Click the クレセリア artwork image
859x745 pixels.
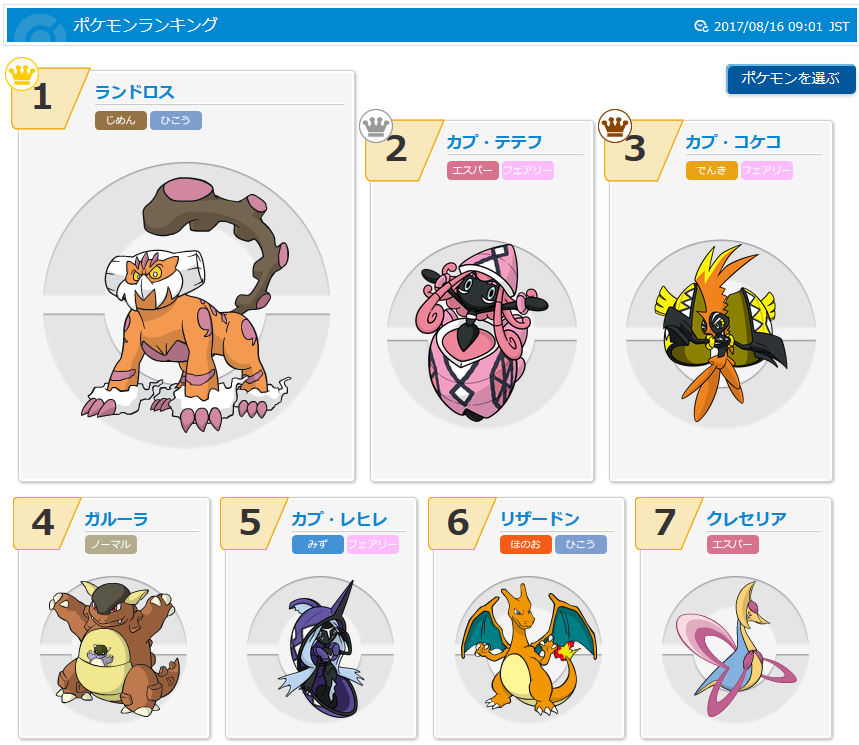pos(736,649)
